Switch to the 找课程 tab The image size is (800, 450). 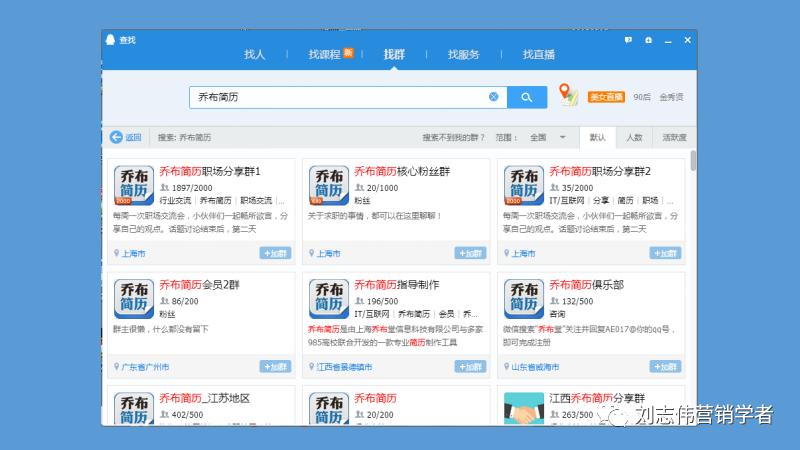(x=324, y=55)
